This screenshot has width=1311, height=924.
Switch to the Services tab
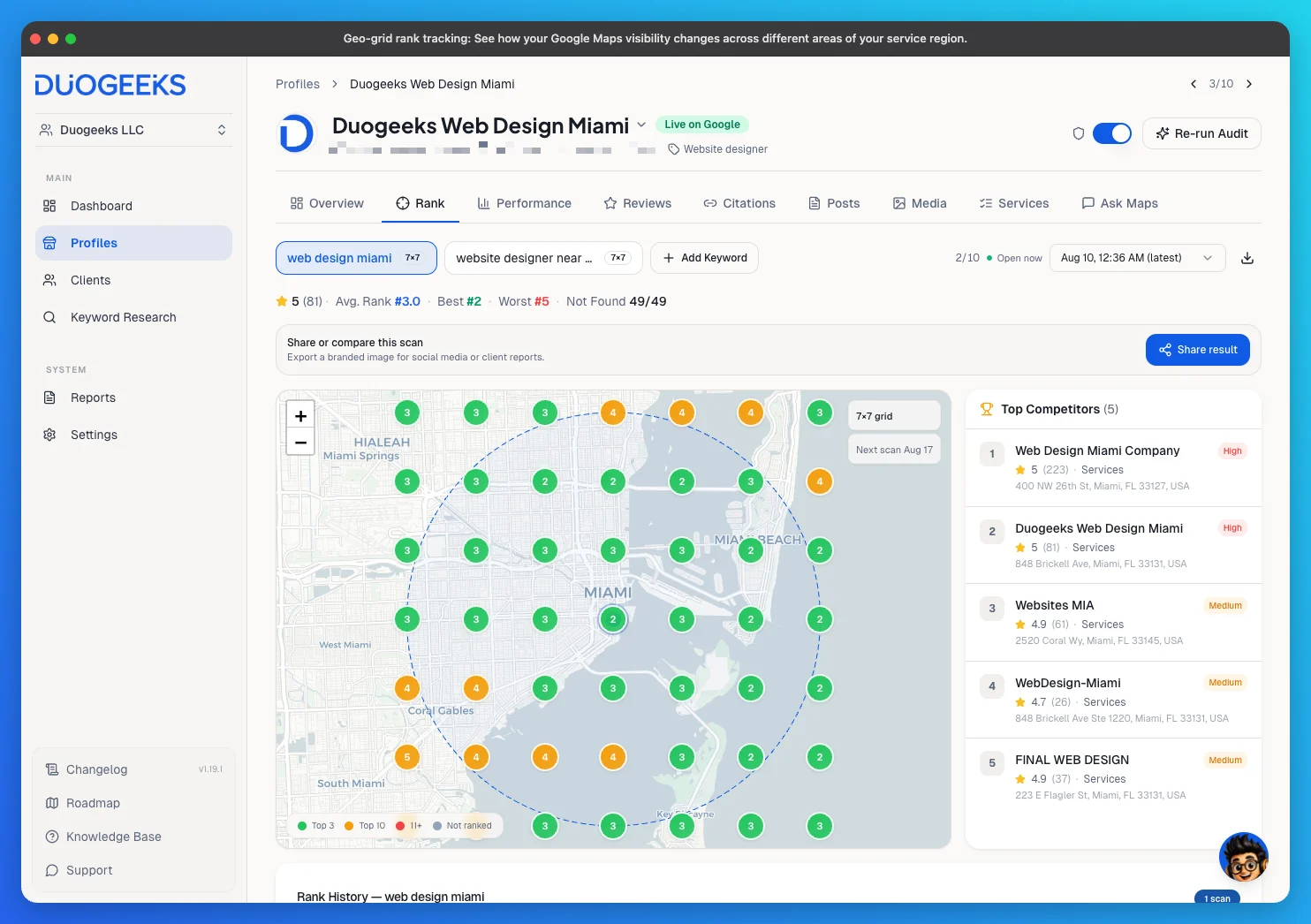(1014, 203)
